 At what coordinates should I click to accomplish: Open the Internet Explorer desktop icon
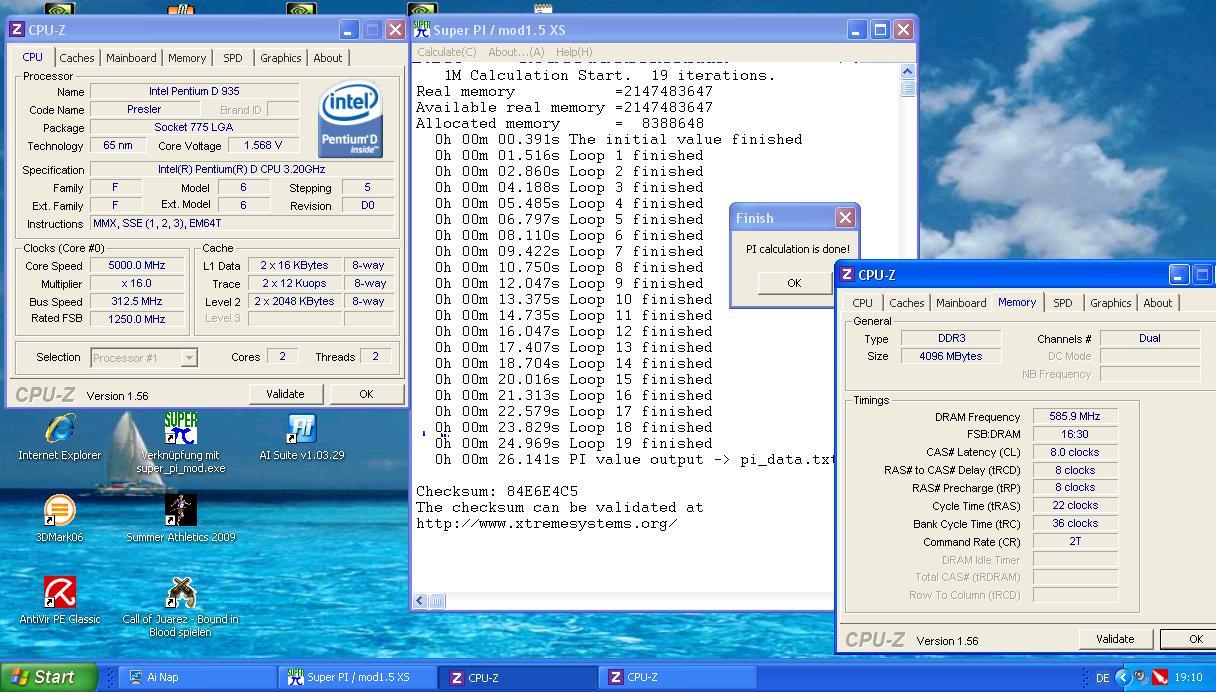(60, 429)
